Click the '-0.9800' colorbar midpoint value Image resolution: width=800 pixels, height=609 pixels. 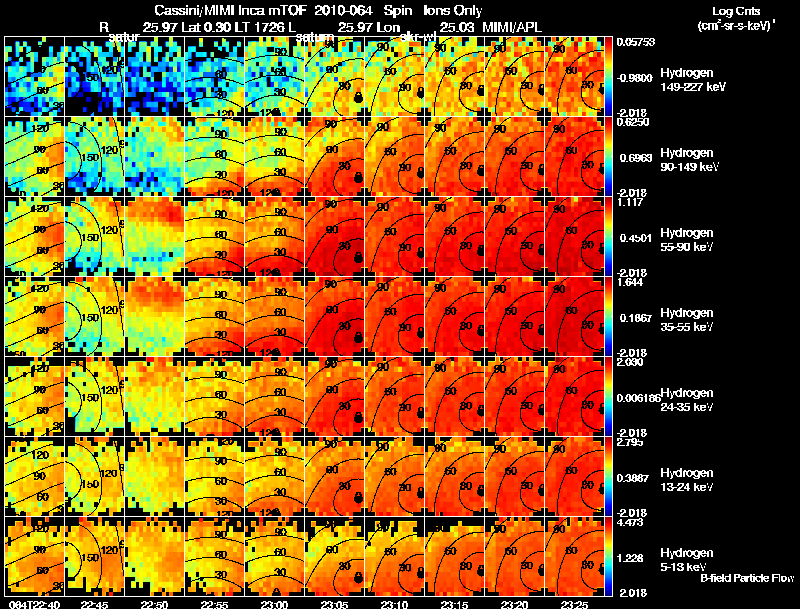pyautogui.click(x=634, y=78)
